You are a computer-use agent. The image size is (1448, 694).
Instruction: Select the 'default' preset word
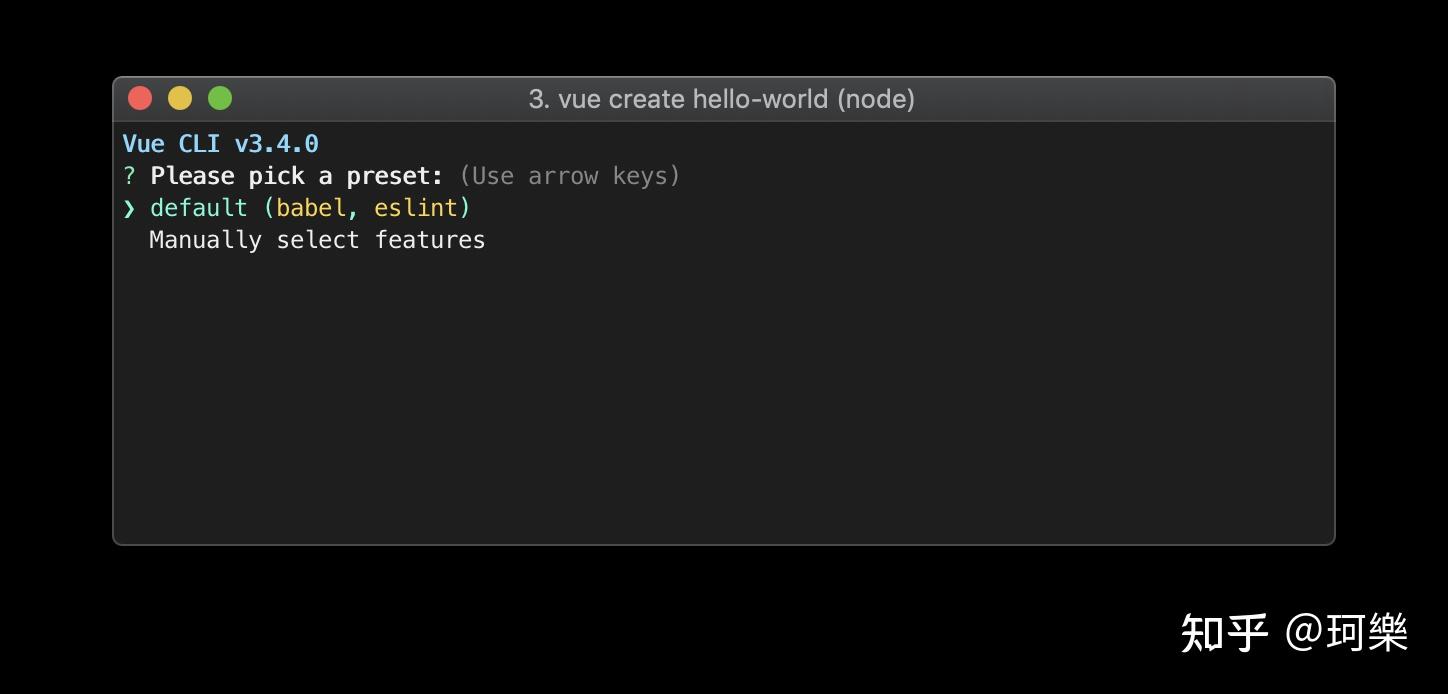click(198, 208)
